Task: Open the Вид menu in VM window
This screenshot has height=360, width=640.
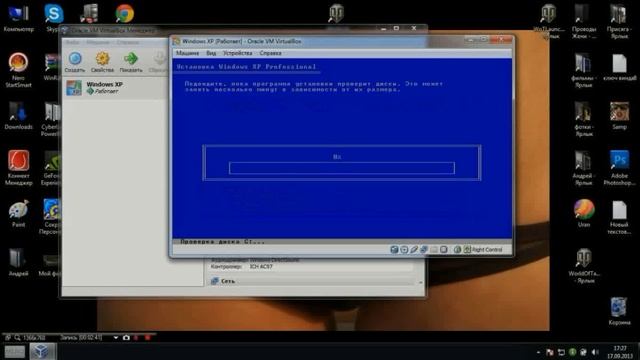Action: (211, 53)
